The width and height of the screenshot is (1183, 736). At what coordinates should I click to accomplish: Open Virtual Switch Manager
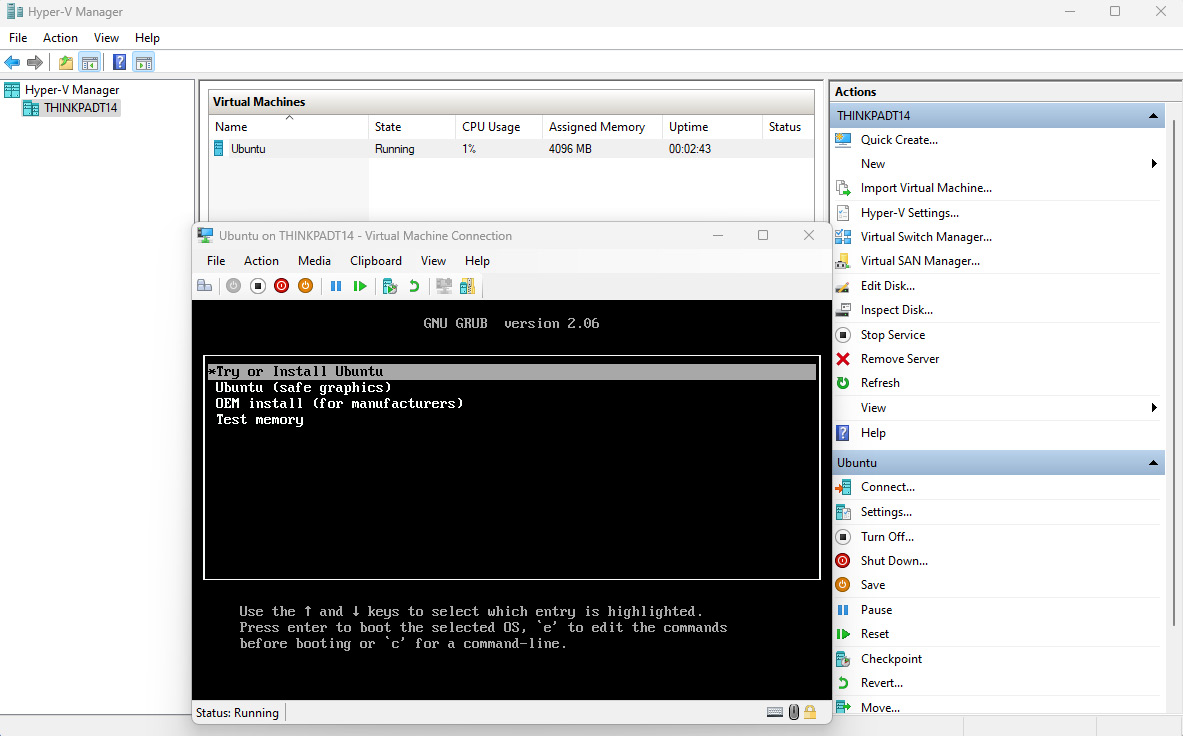pyautogui.click(x=926, y=237)
